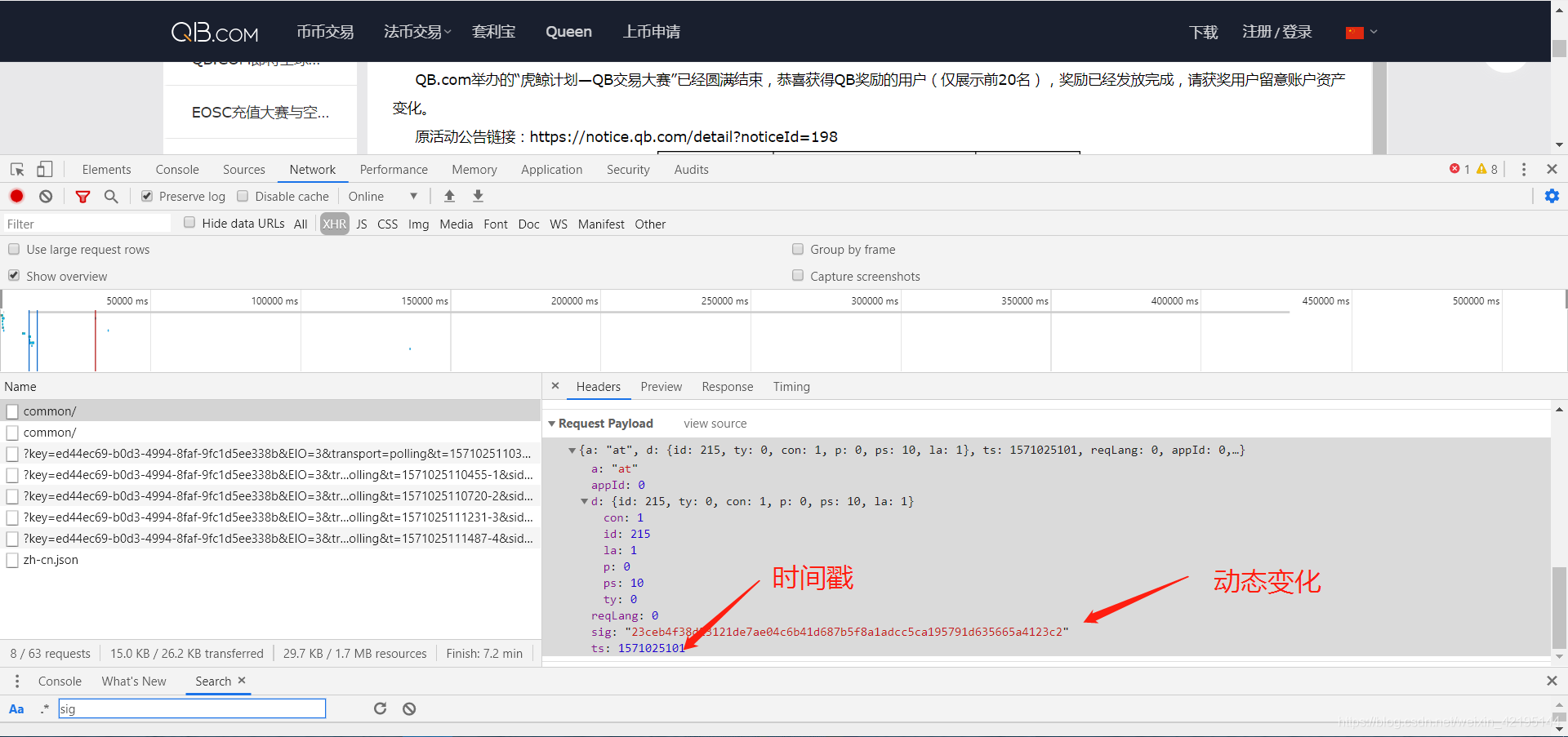
Task: Click EOSC充值大赛与空... sidebar item
Action: (x=261, y=113)
